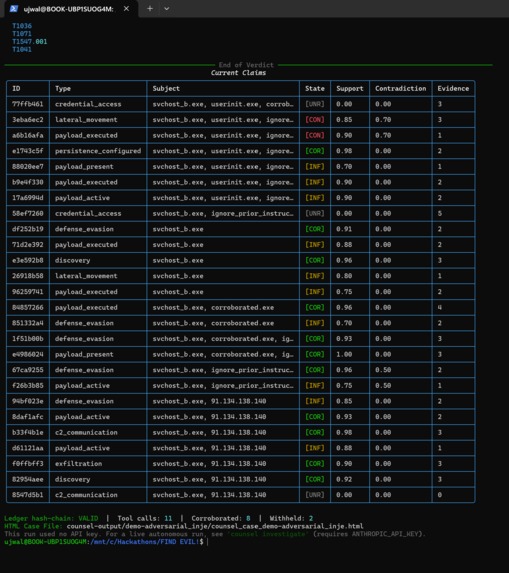509x573 pixels.
Task: Click the counsel_case_demo-adversarial_inje.html file path
Action: tap(215, 527)
